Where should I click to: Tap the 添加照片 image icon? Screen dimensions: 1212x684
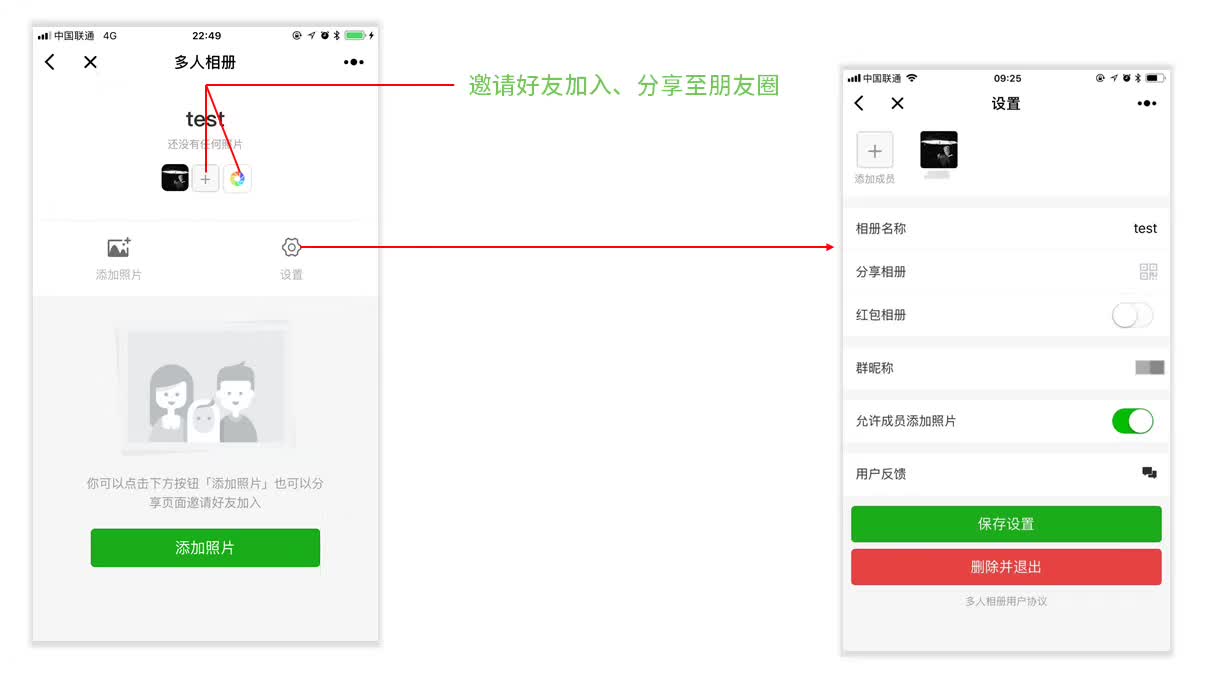(x=119, y=247)
